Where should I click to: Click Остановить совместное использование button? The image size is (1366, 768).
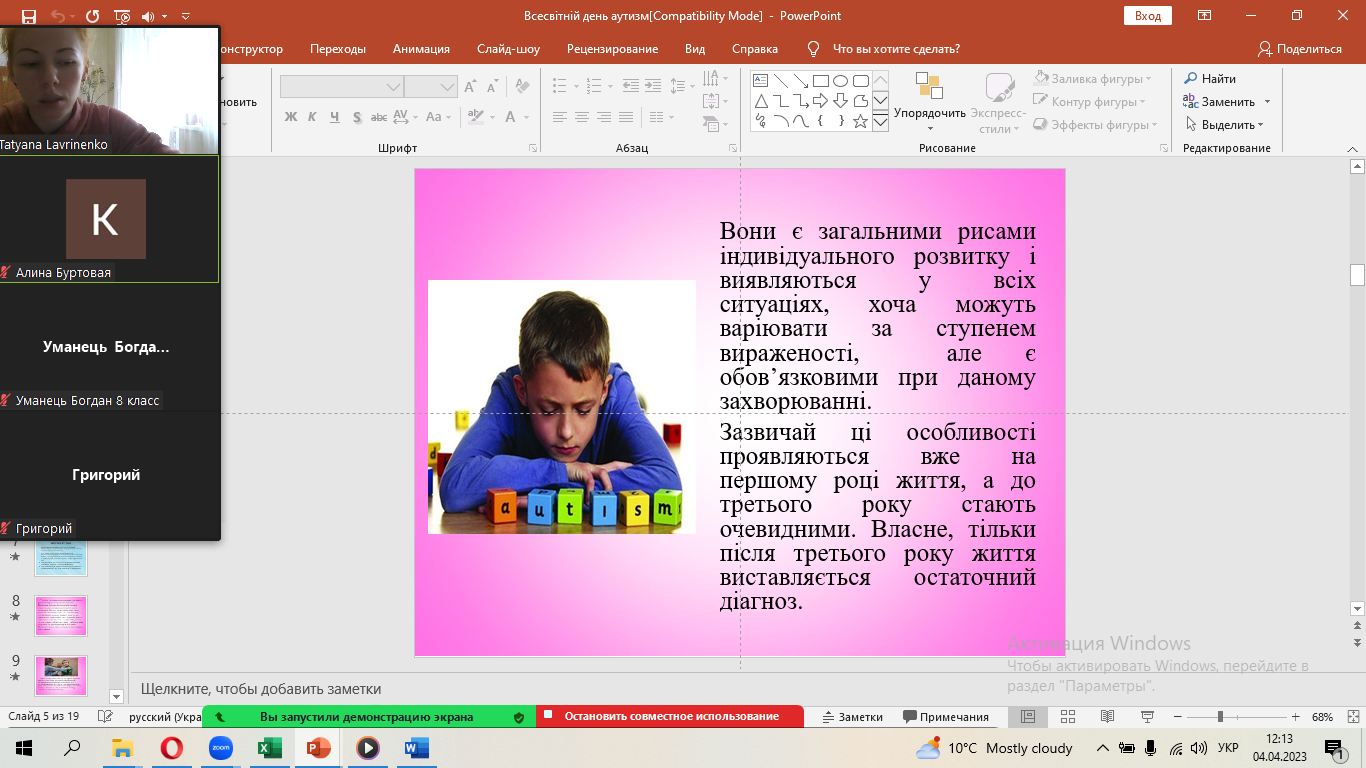[670, 717]
